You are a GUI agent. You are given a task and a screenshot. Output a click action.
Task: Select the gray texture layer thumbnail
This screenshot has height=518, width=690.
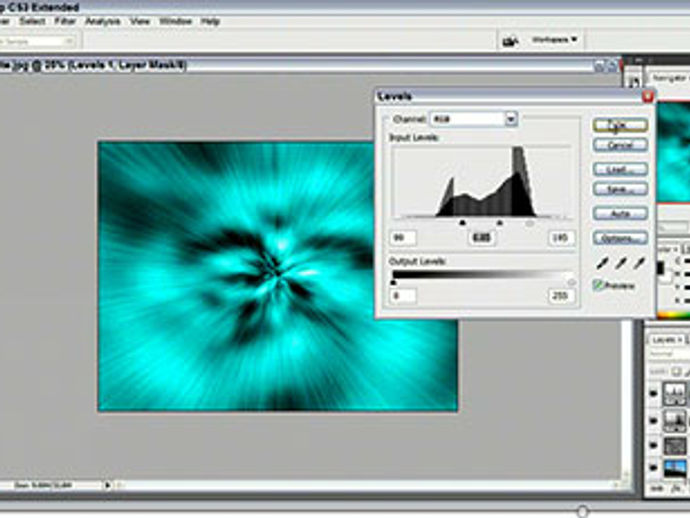[675, 446]
